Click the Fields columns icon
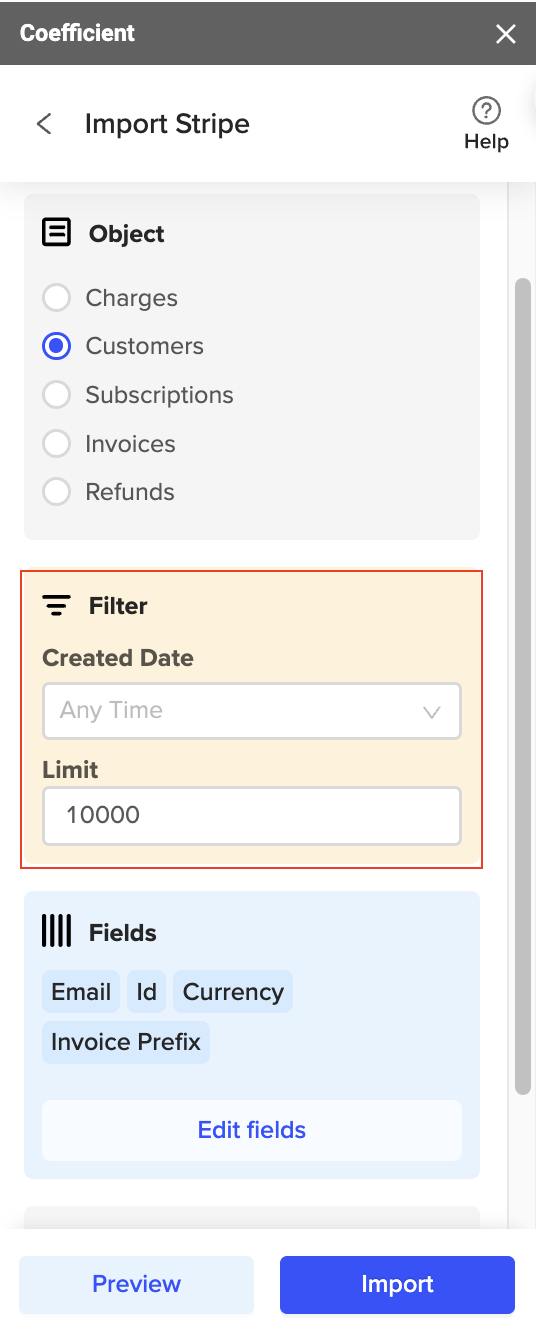536x1336 pixels. (56, 932)
